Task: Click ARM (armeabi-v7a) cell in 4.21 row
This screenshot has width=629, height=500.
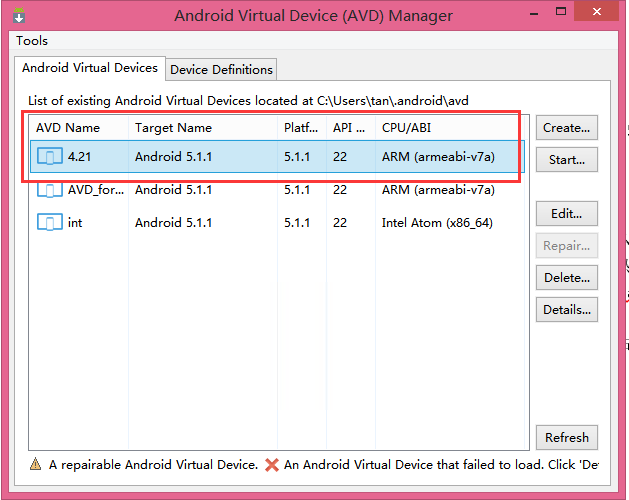Action: (x=438, y=157)
